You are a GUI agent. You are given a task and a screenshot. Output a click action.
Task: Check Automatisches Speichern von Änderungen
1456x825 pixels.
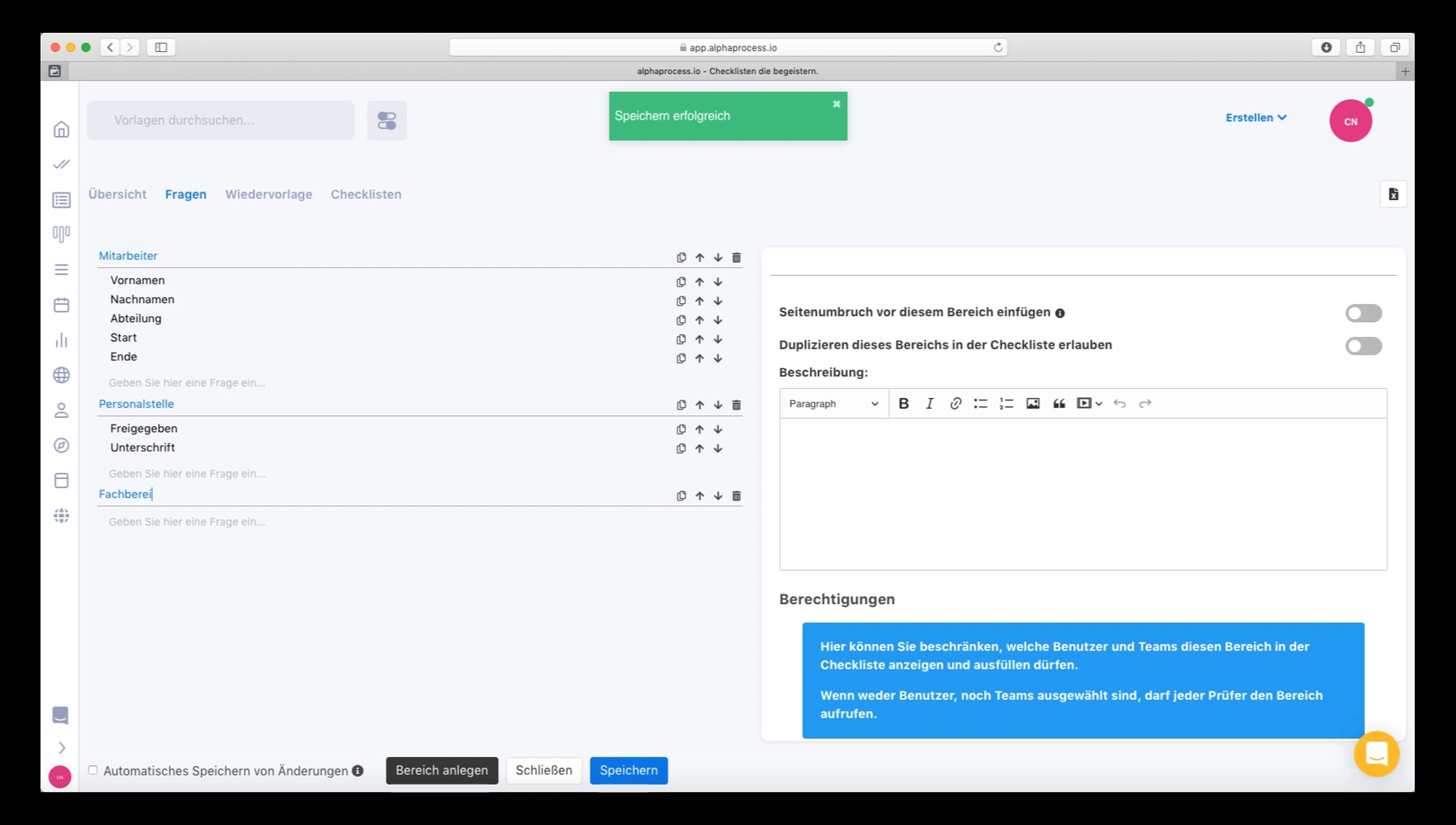[93, 770]
